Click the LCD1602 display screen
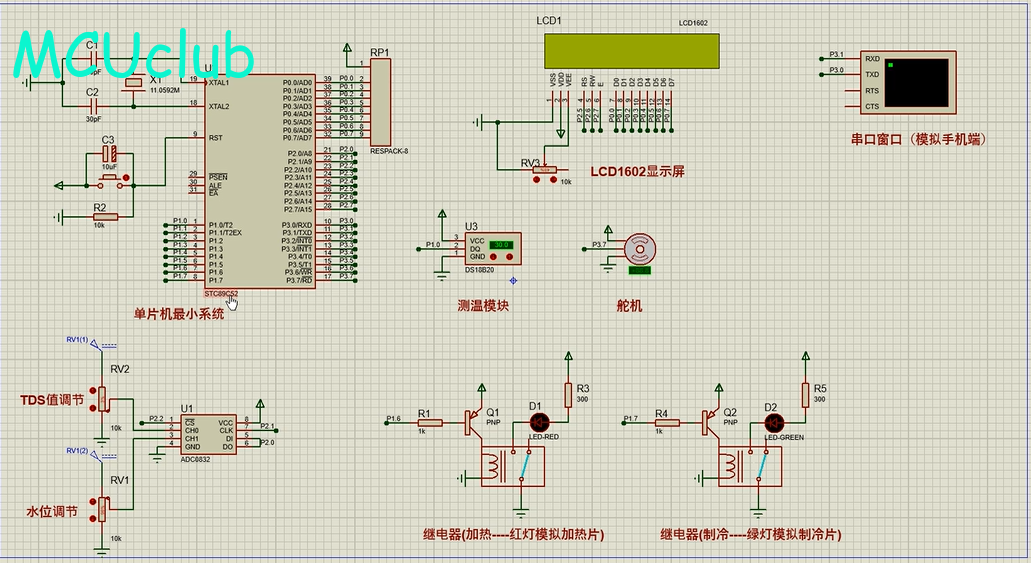1031x563 pixels. tap(631, 49)
